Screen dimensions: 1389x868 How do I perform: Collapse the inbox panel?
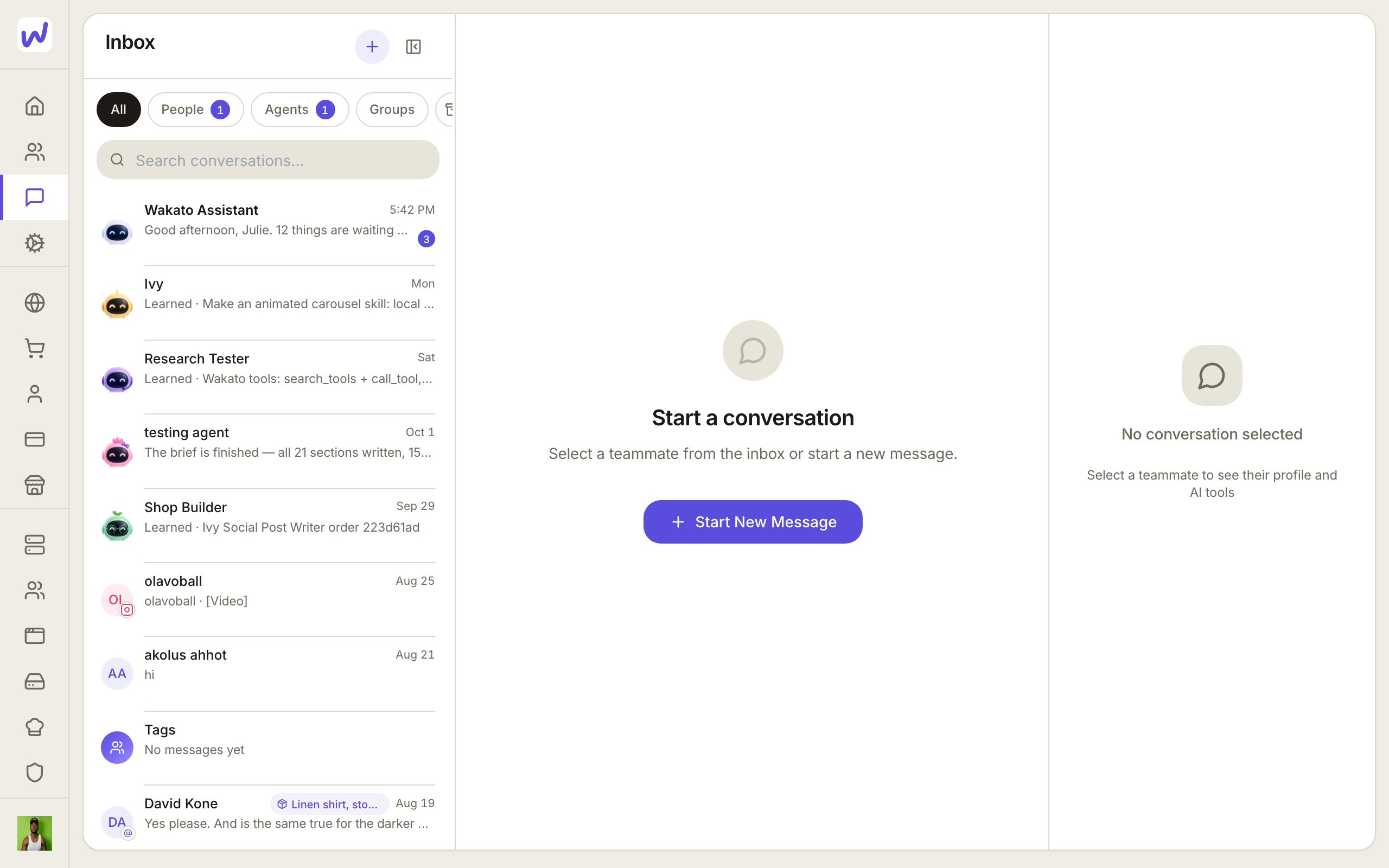click(x=413, y=47)
